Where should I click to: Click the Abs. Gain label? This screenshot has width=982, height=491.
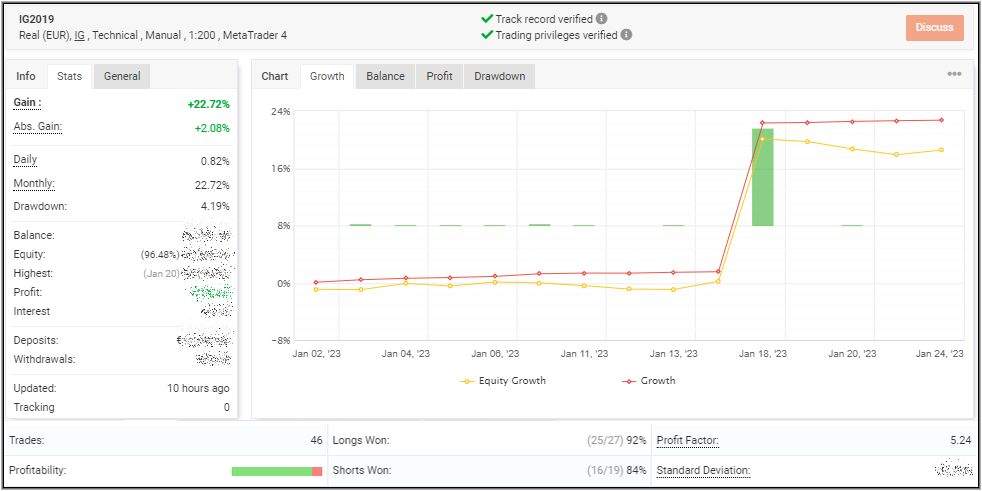37,127
